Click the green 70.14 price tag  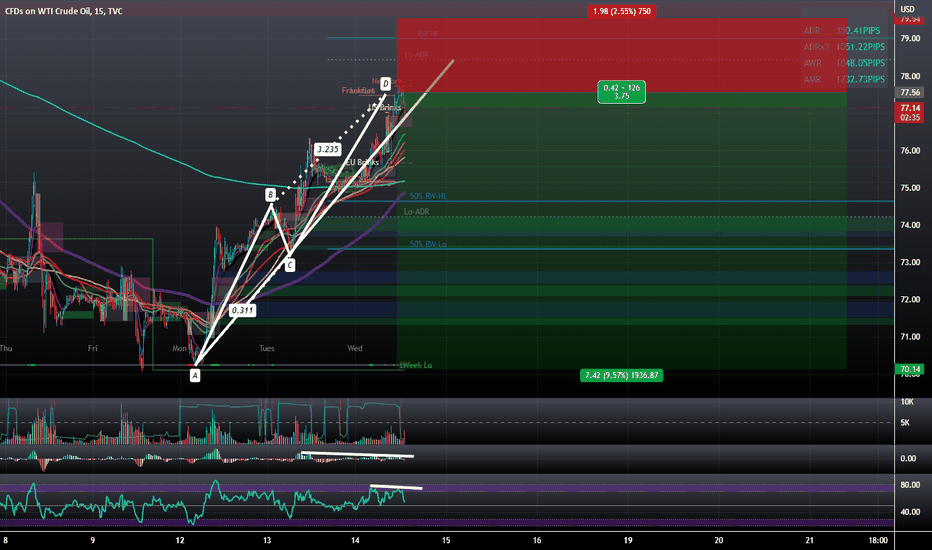click(909, 369)
